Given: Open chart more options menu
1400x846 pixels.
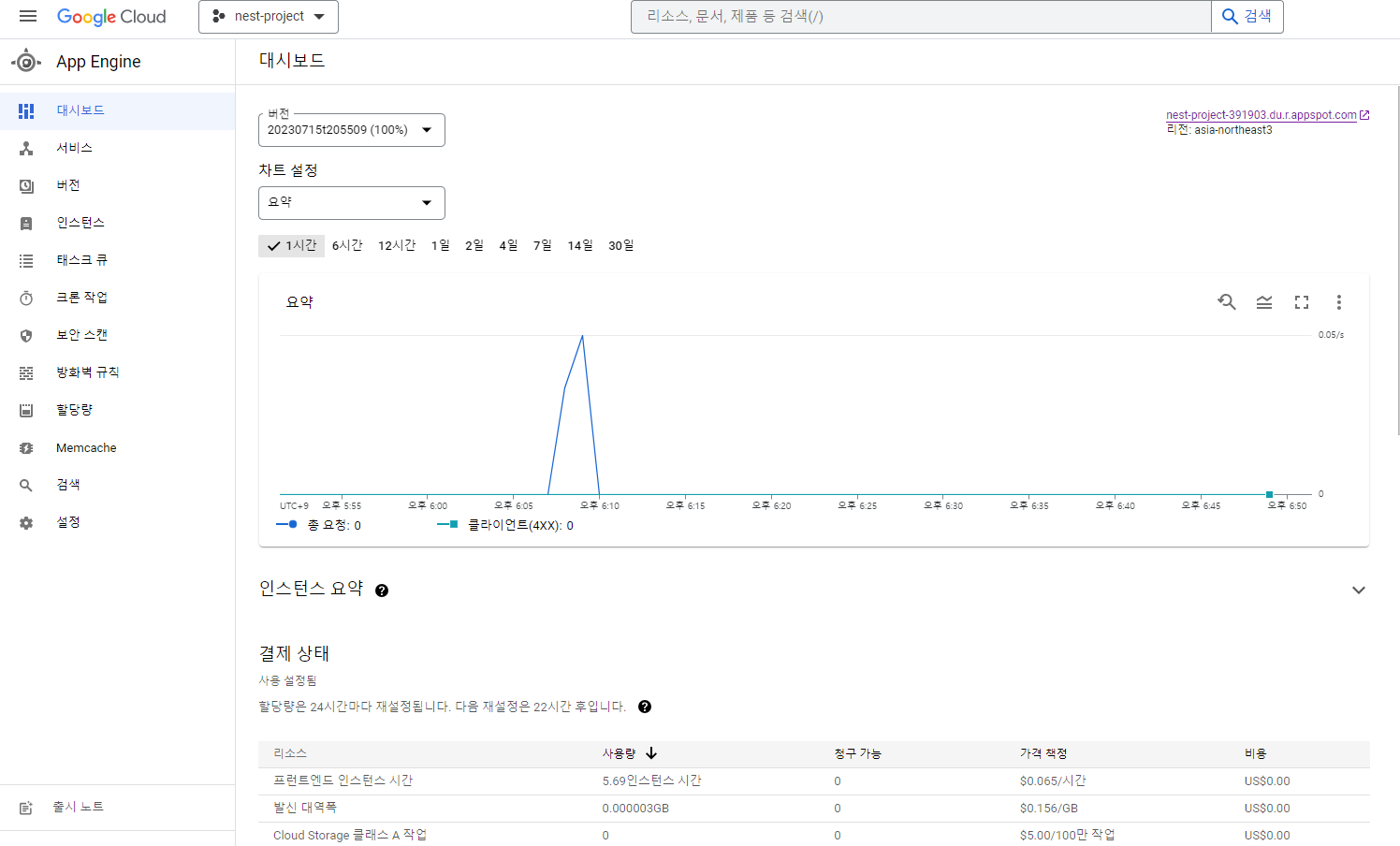Looking at the screenshot, I should [1339, 302].
